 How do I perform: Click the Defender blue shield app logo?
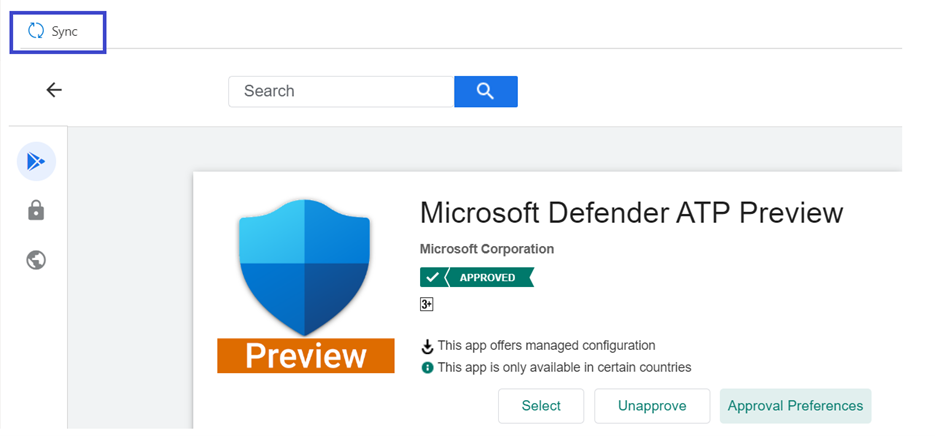[x=306, y=268]
